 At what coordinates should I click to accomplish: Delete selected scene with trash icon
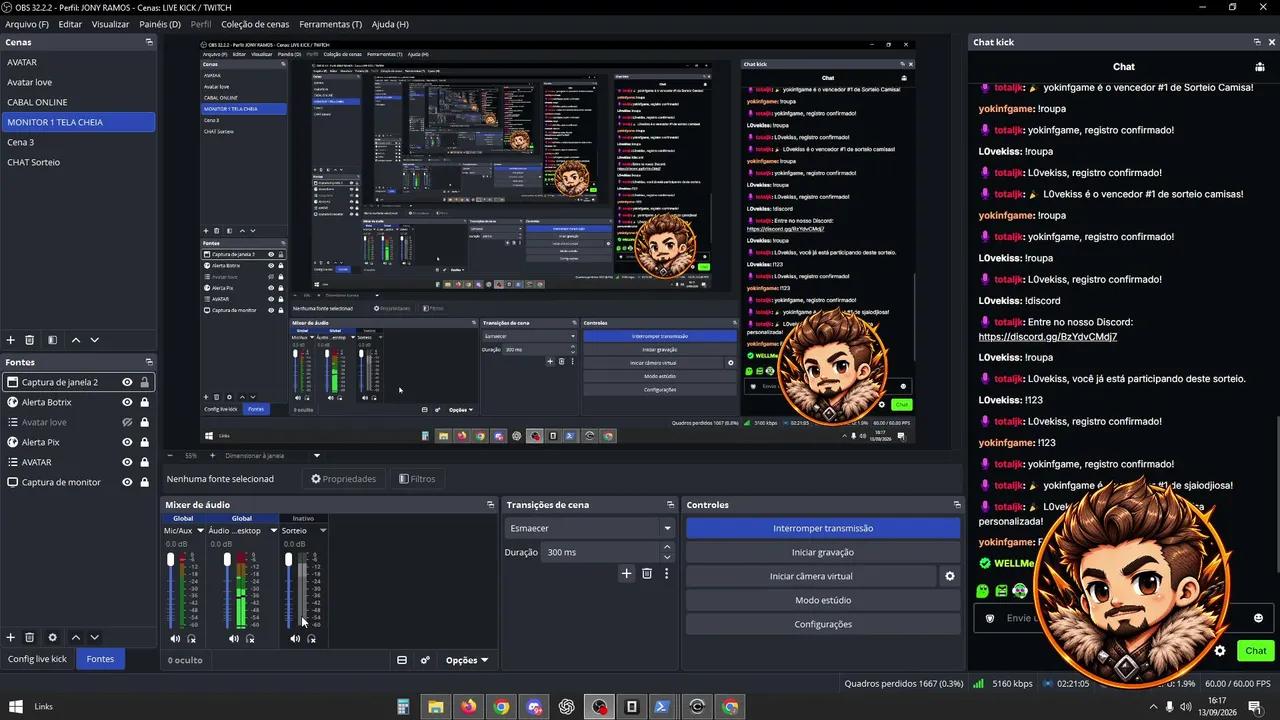point(30,340)
